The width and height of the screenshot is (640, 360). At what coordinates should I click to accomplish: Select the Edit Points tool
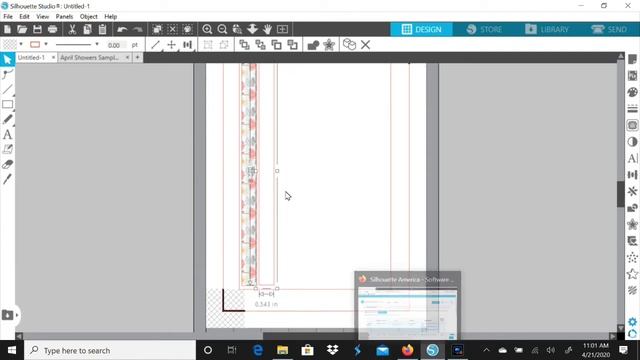pos(7,74)
